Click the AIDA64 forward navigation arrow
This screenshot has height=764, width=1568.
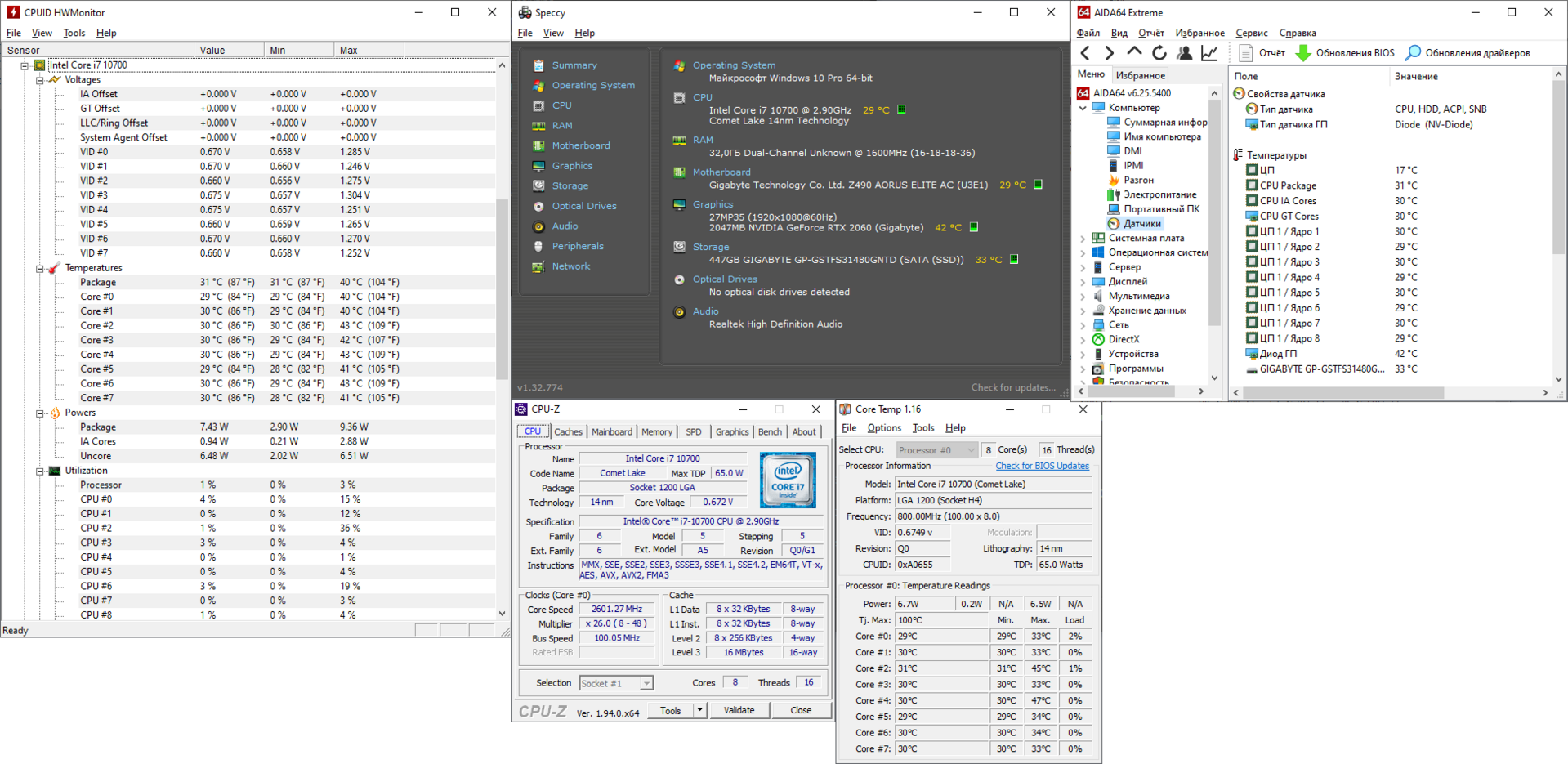1109,53
